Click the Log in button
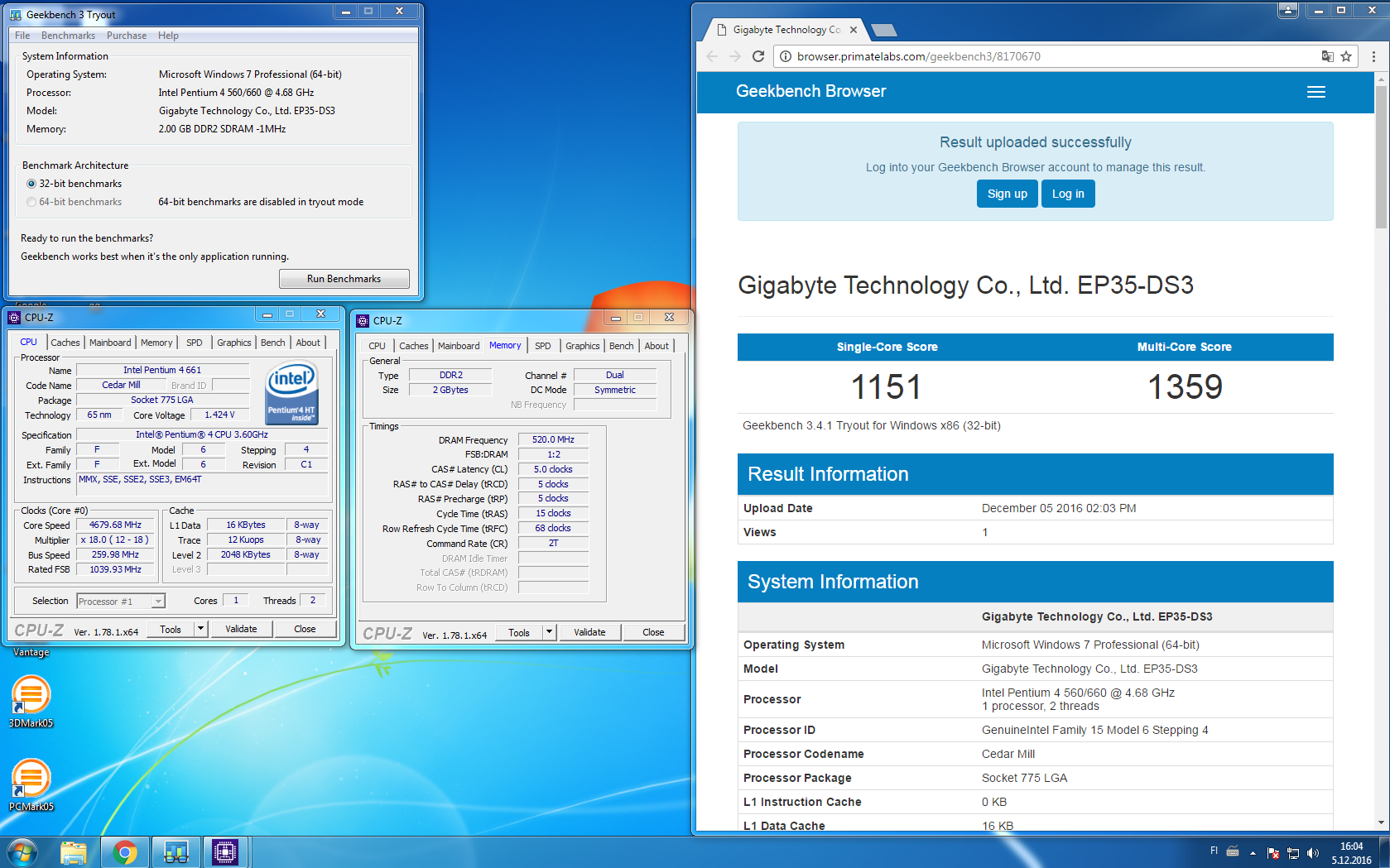This screenshot has width=1390, height=868. pos(1068,194)
